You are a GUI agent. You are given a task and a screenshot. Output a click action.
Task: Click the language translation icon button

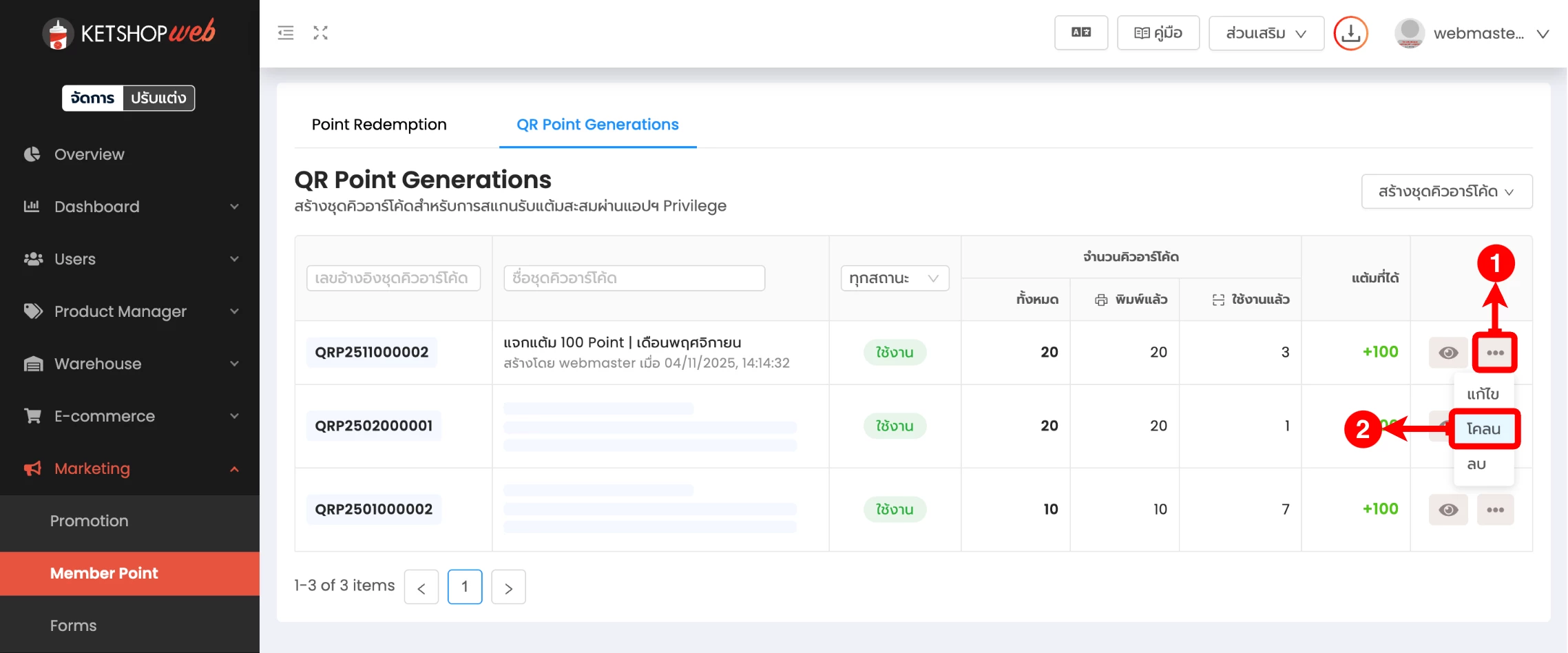click(1080, 32)
